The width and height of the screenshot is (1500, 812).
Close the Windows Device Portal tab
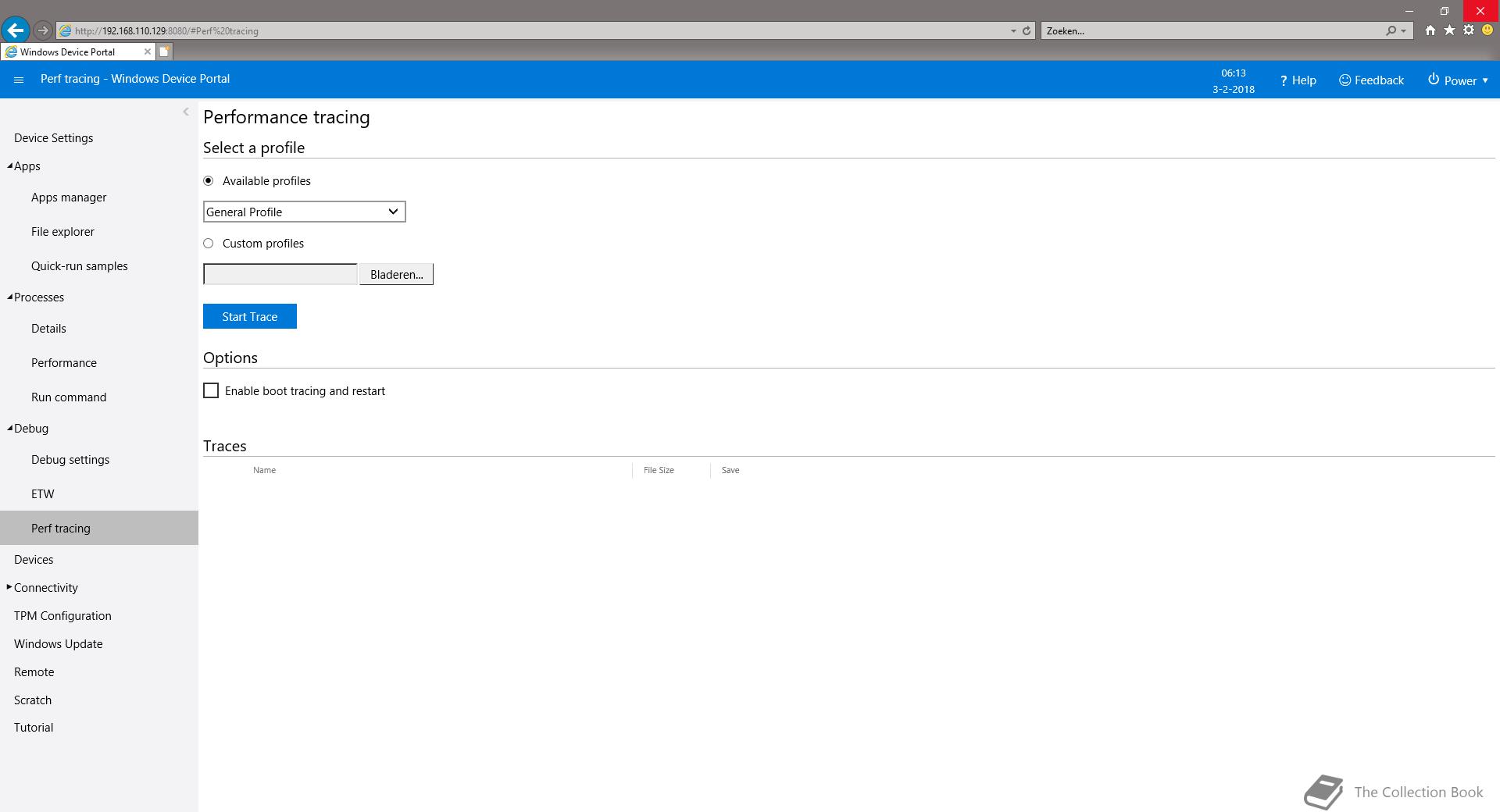(x=147, y=52)
